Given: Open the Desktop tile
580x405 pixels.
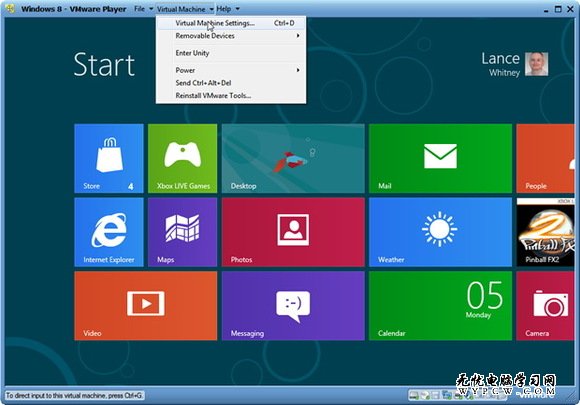Looking at the screenshot, I should tap(293, 158).
